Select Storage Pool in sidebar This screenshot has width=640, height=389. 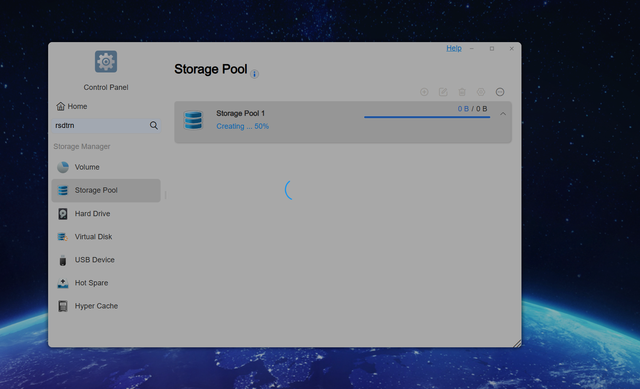click(106, 190)
